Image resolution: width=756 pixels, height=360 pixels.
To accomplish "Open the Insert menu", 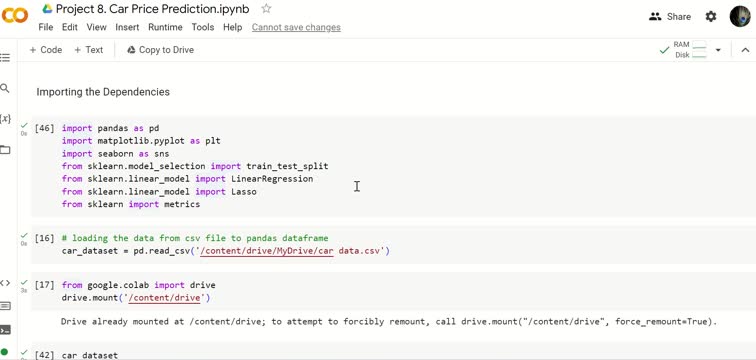I will pyautogui.click(x=127, y=27).
